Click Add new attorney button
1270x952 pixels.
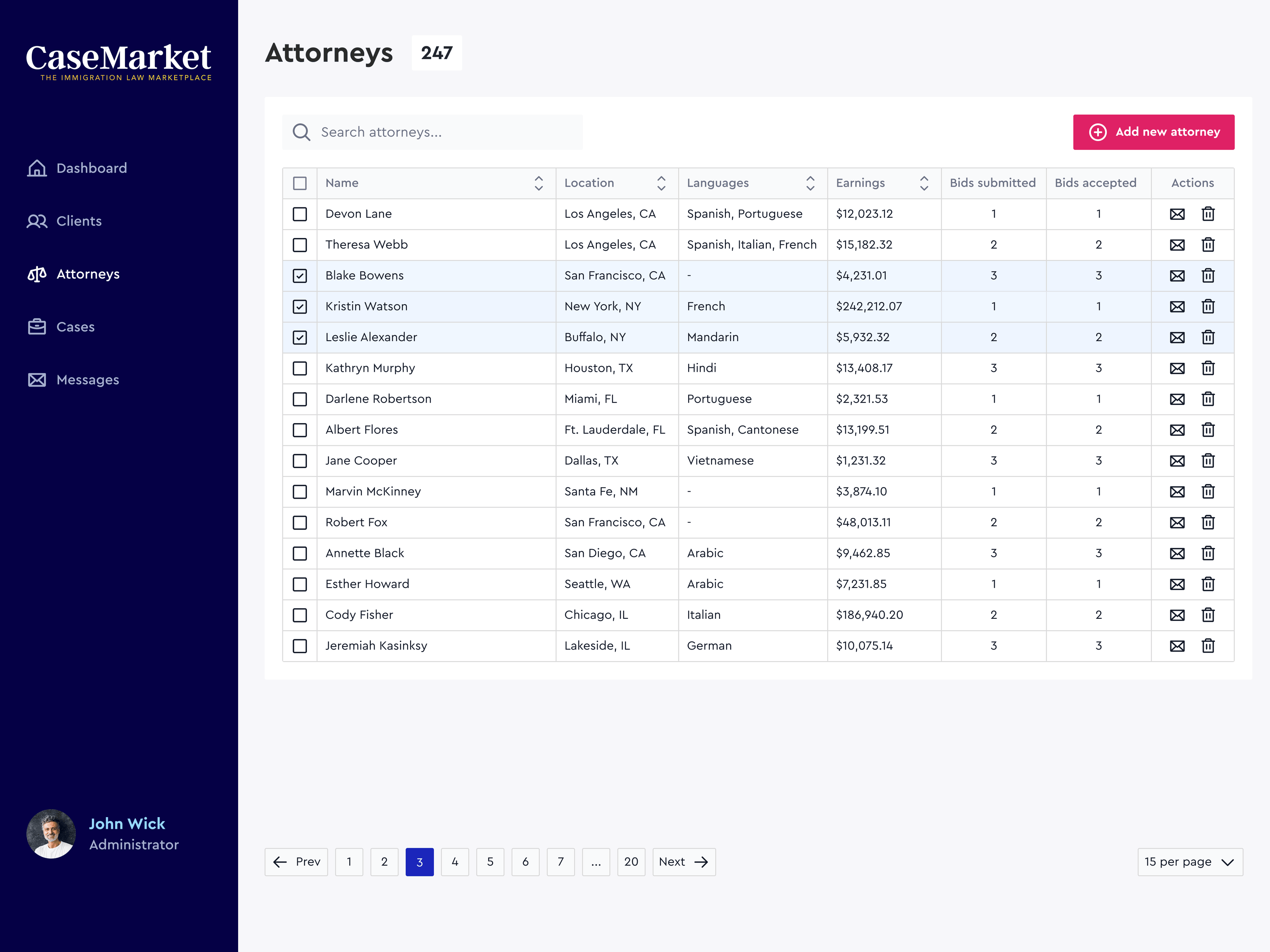click(x=1154, y=132)
